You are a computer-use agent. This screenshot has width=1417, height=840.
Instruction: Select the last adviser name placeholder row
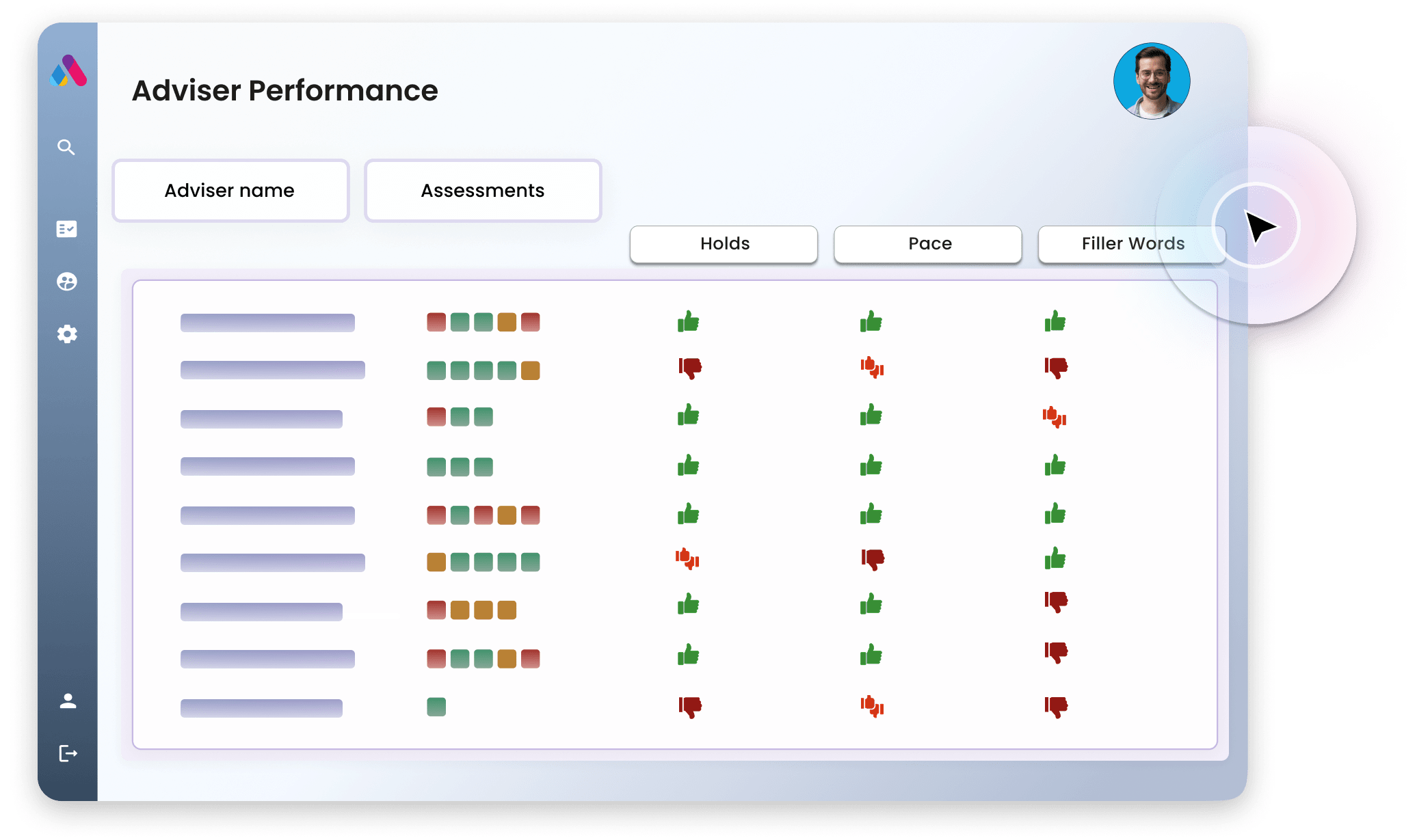[x=261, y=708]
